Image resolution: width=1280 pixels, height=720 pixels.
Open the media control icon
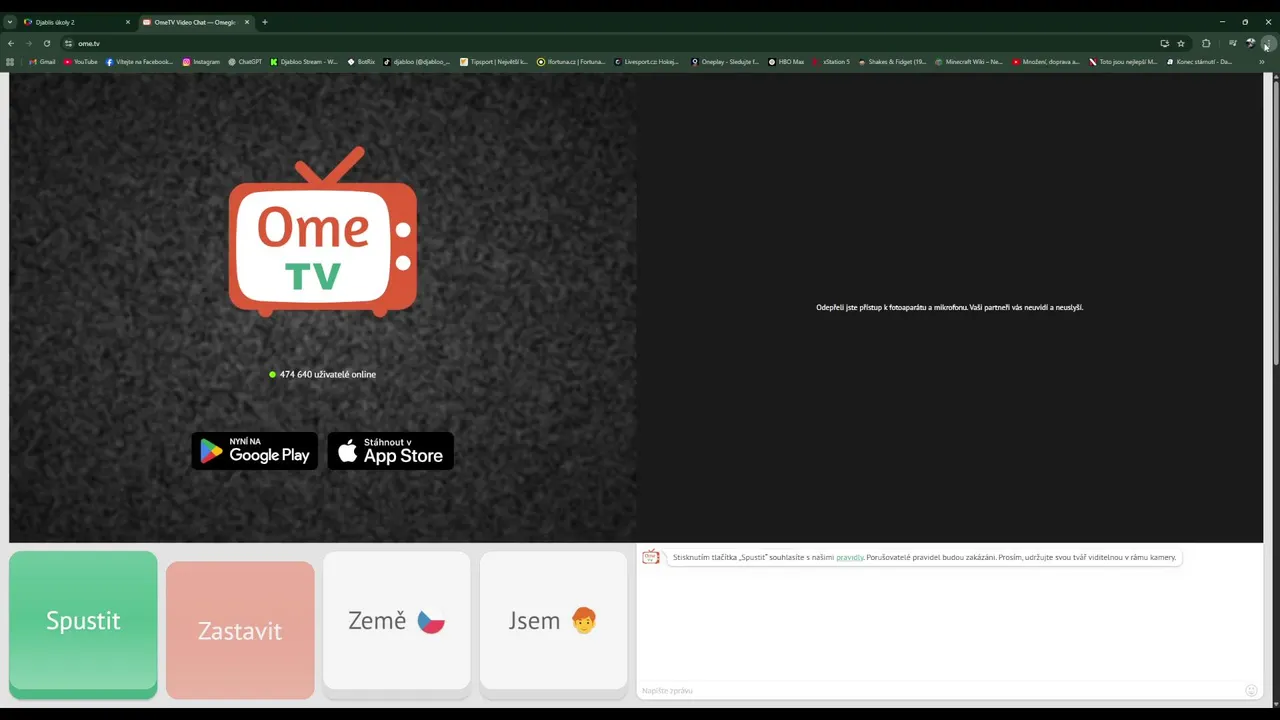point(1232,43)
